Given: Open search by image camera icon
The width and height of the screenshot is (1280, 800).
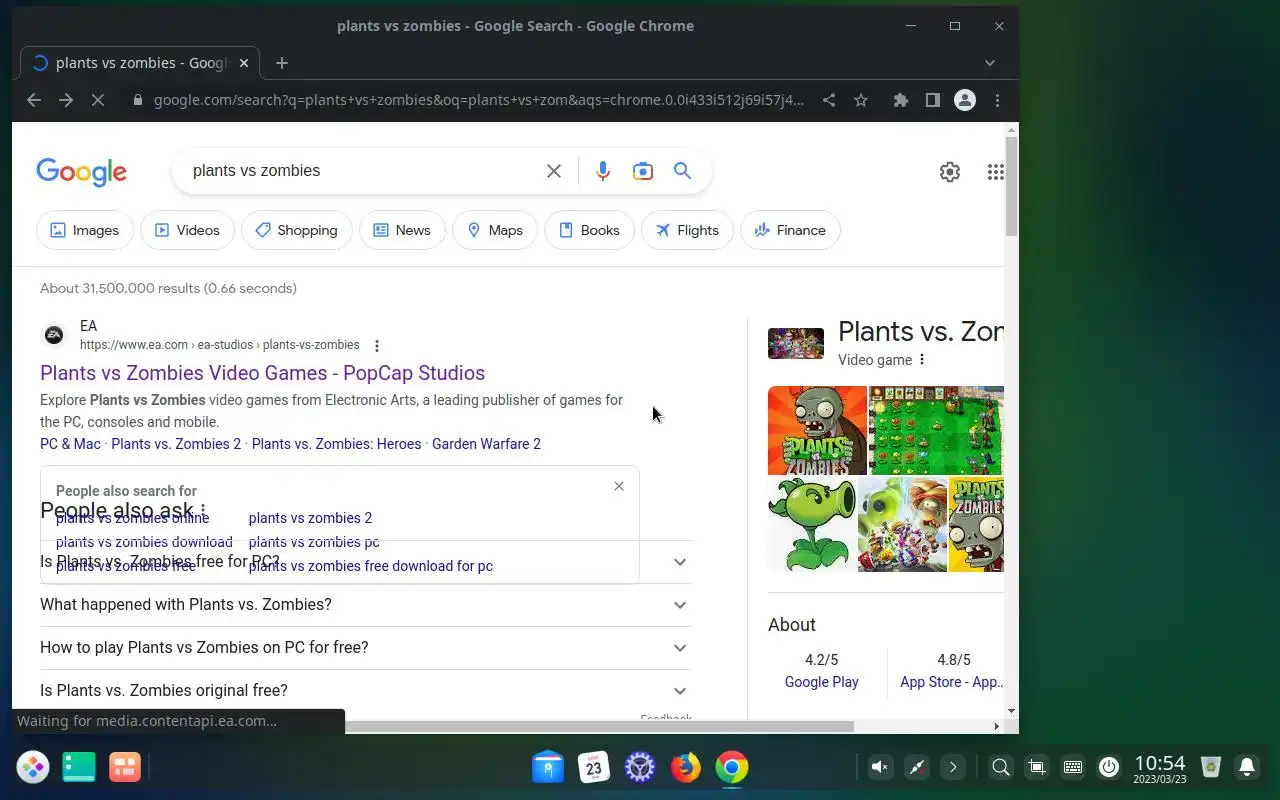Looking at the screenshot, I should (x=643, y=171).
